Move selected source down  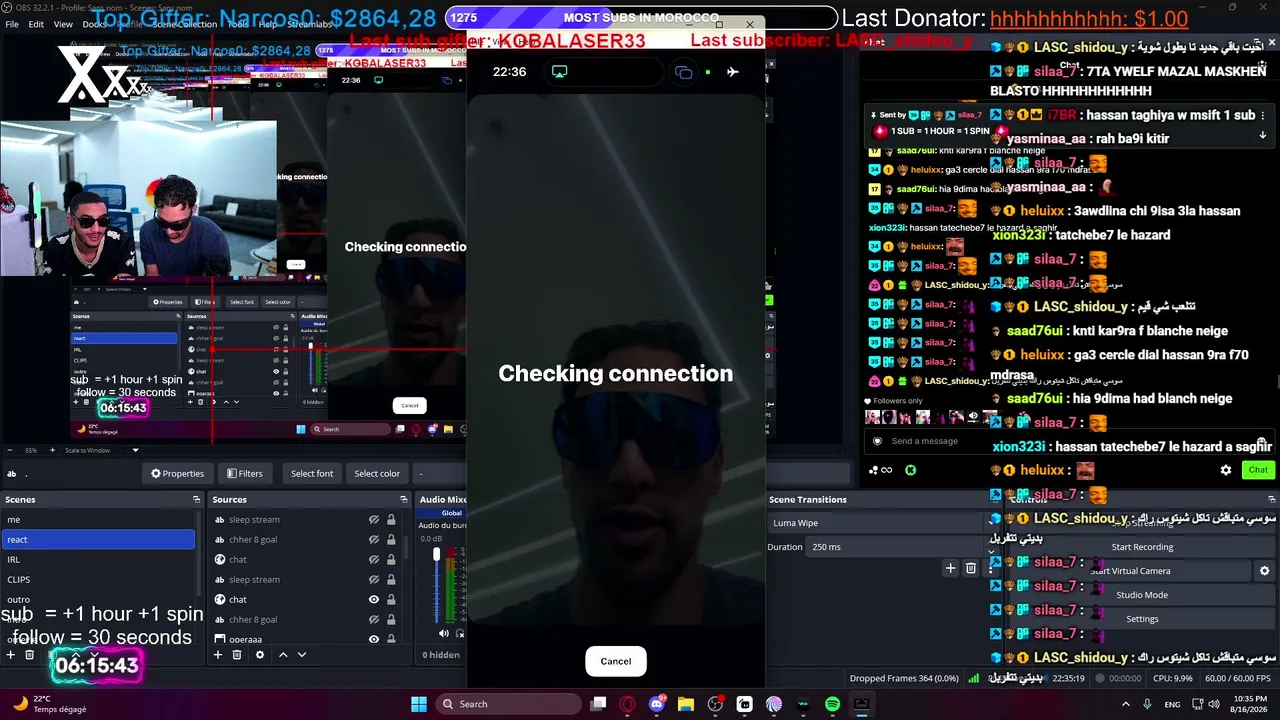(302, 655)
